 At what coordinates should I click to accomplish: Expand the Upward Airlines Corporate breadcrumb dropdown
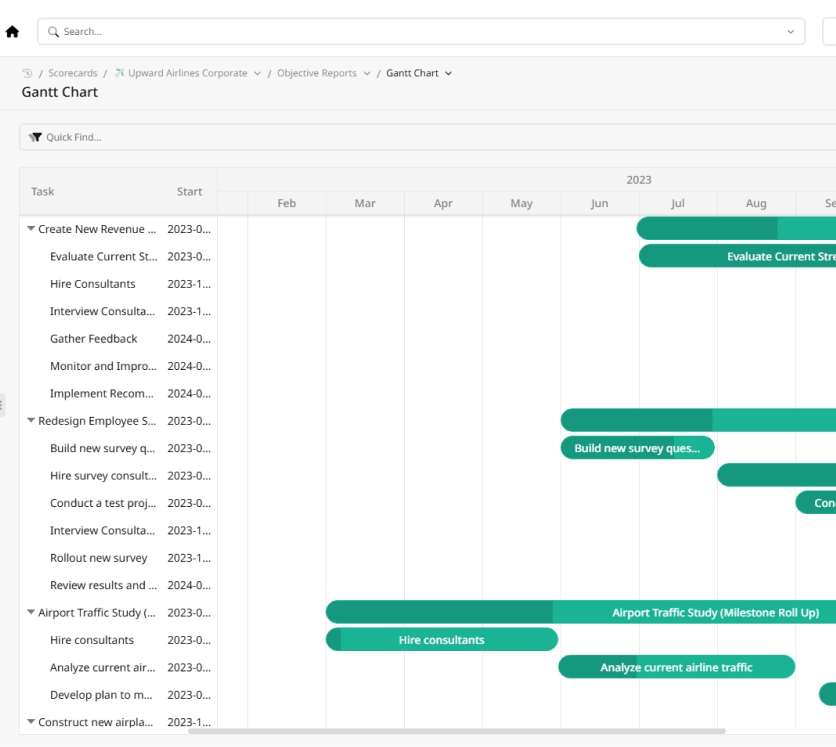tap(258, 74)
